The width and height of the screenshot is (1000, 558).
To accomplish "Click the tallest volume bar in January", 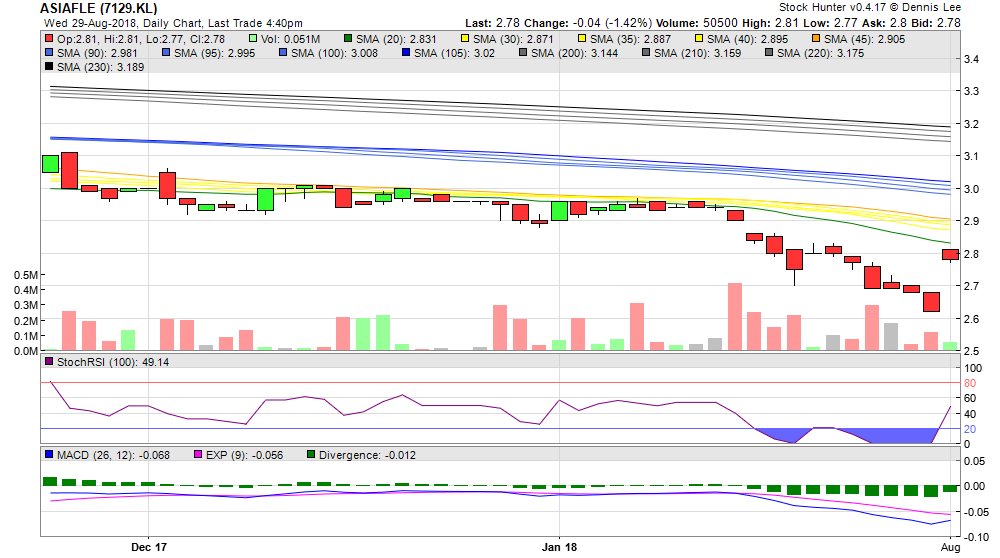I will [735, 316].
